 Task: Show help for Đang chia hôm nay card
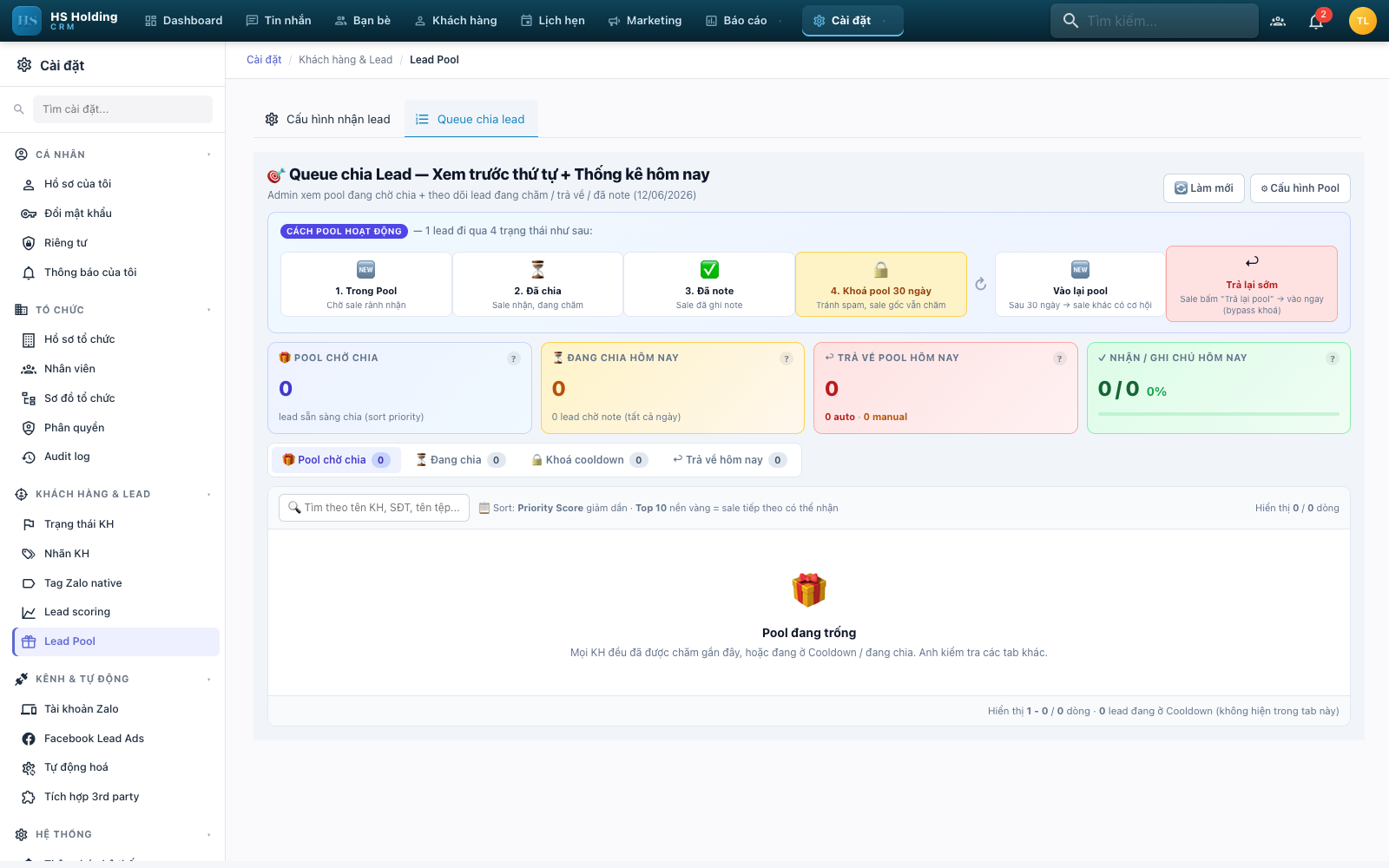click(787, 358)
